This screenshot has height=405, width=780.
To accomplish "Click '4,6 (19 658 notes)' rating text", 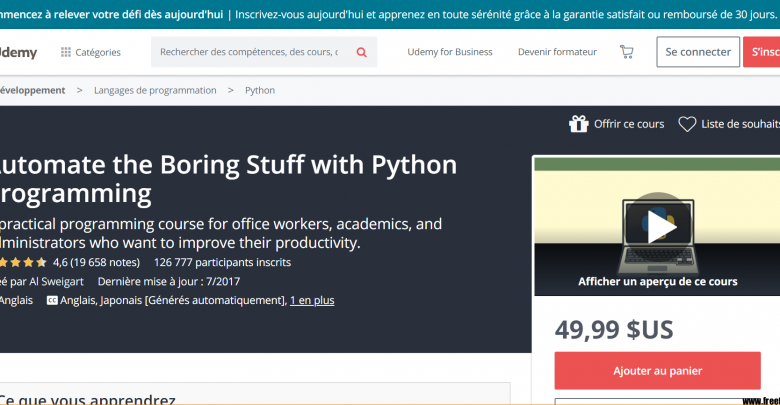I will coord(97,262).
